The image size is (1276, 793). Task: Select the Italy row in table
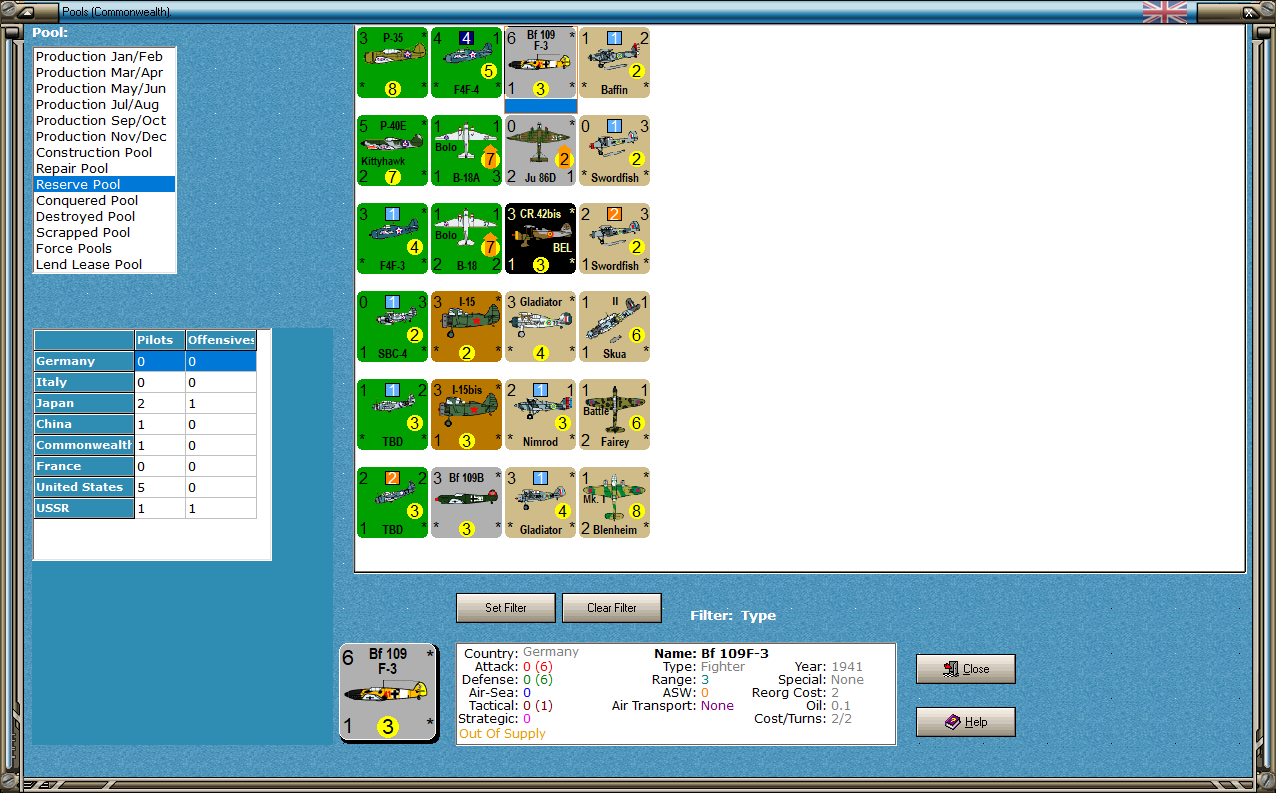point(145,382)
